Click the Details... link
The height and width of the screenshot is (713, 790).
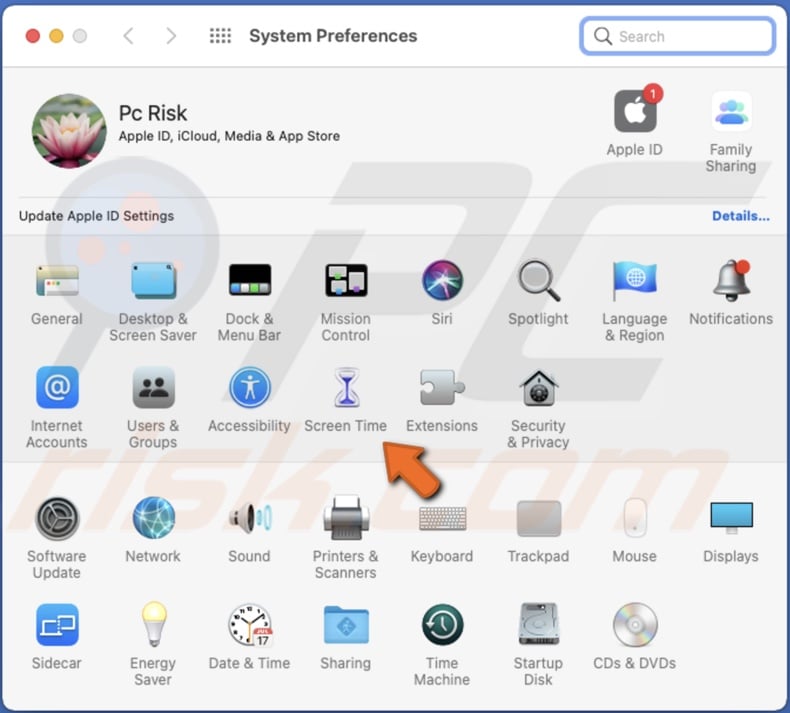(741, 216)
